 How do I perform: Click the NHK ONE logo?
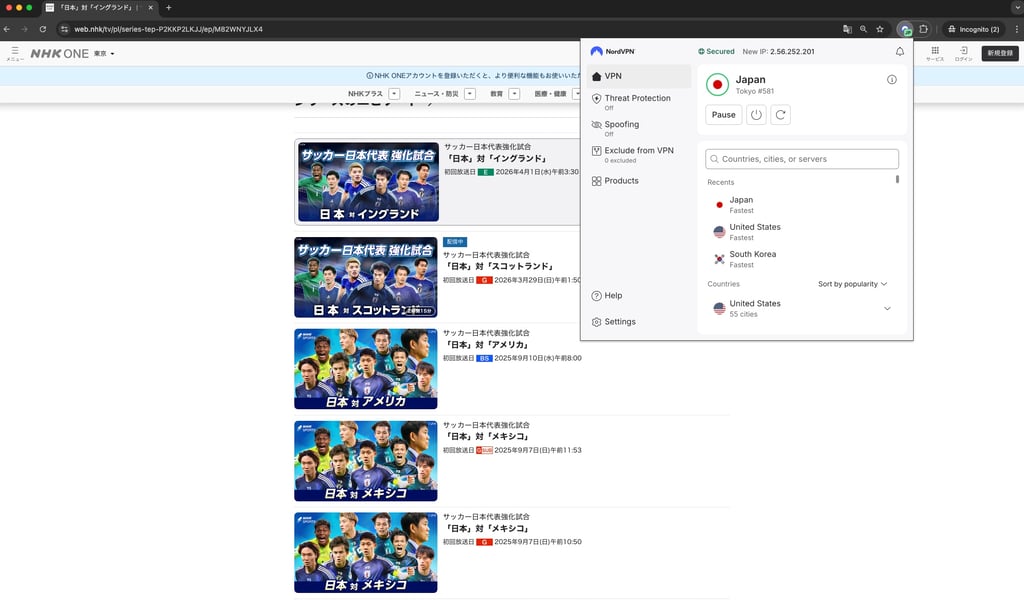59,54
